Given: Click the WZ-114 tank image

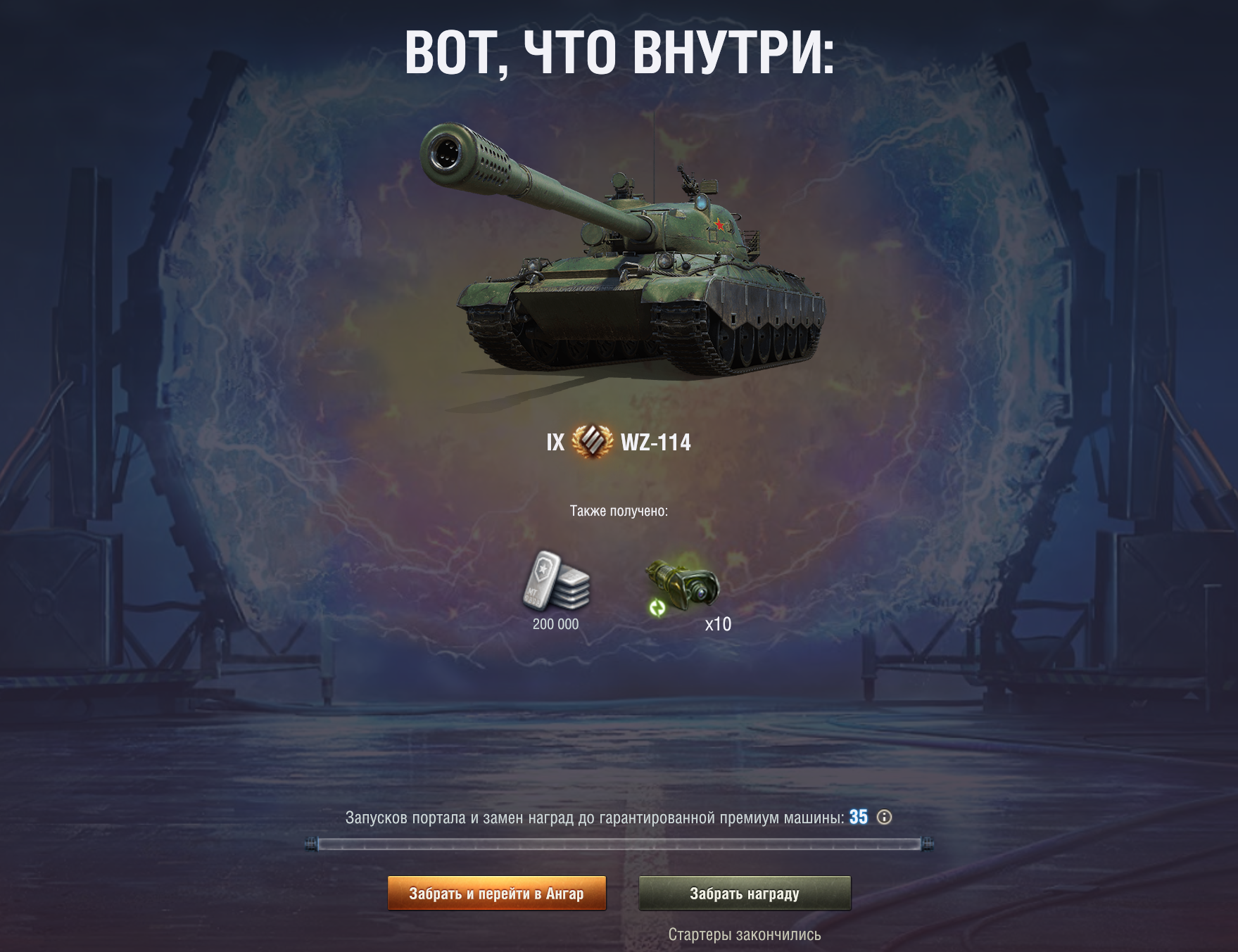Looking at the screenshot, I should (x=623, y=250).
